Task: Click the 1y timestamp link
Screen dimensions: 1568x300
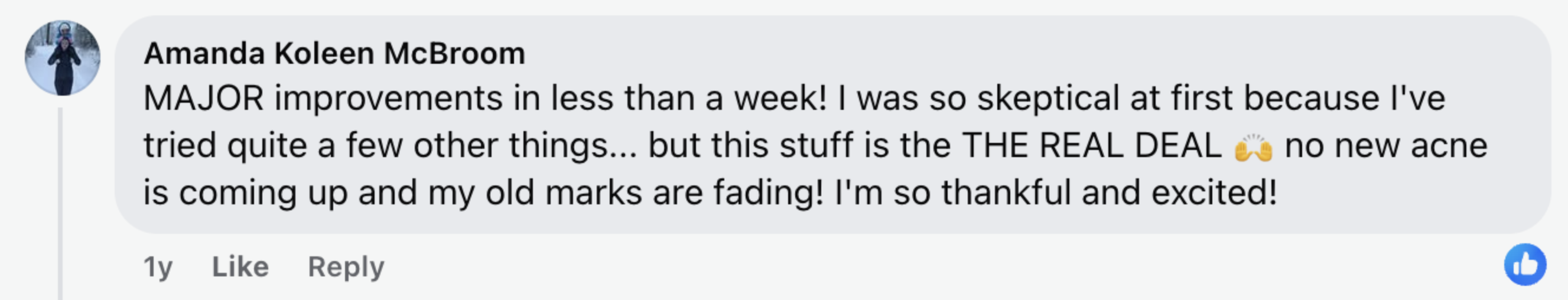Action: pyautogui.click(x=158, y=266)
